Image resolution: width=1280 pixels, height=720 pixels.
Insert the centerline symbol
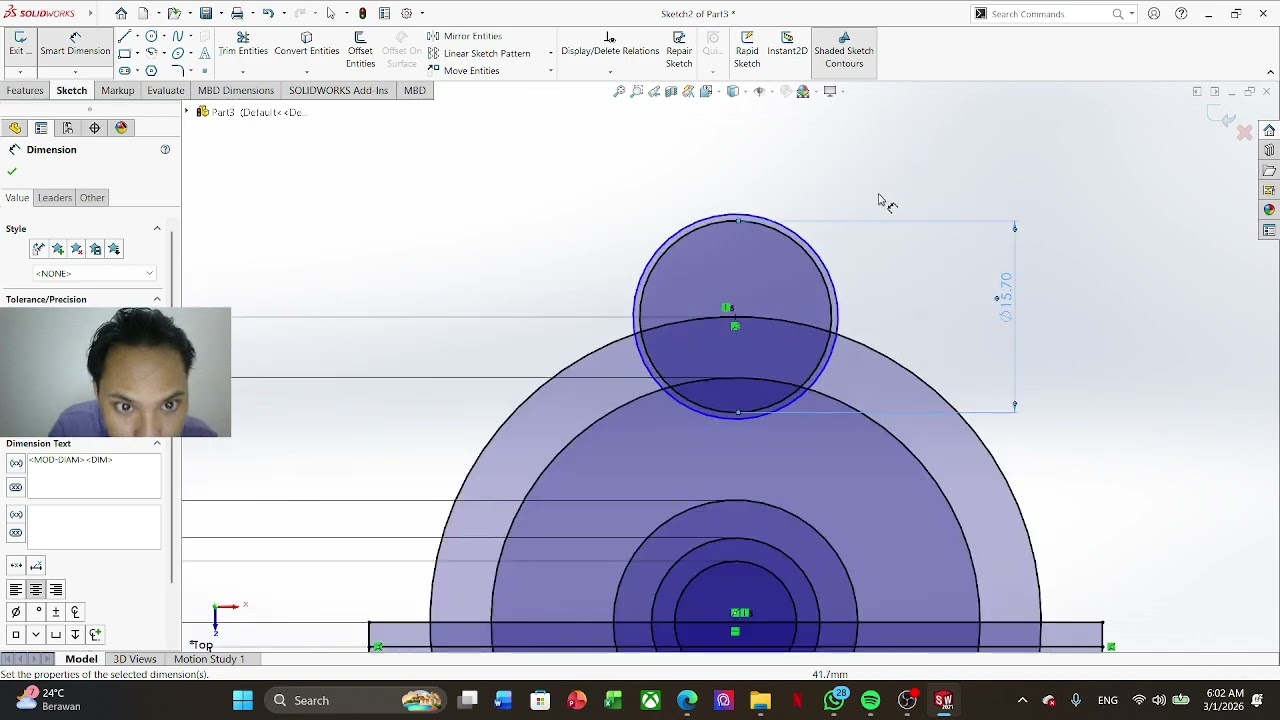click(x=75, y=612)
